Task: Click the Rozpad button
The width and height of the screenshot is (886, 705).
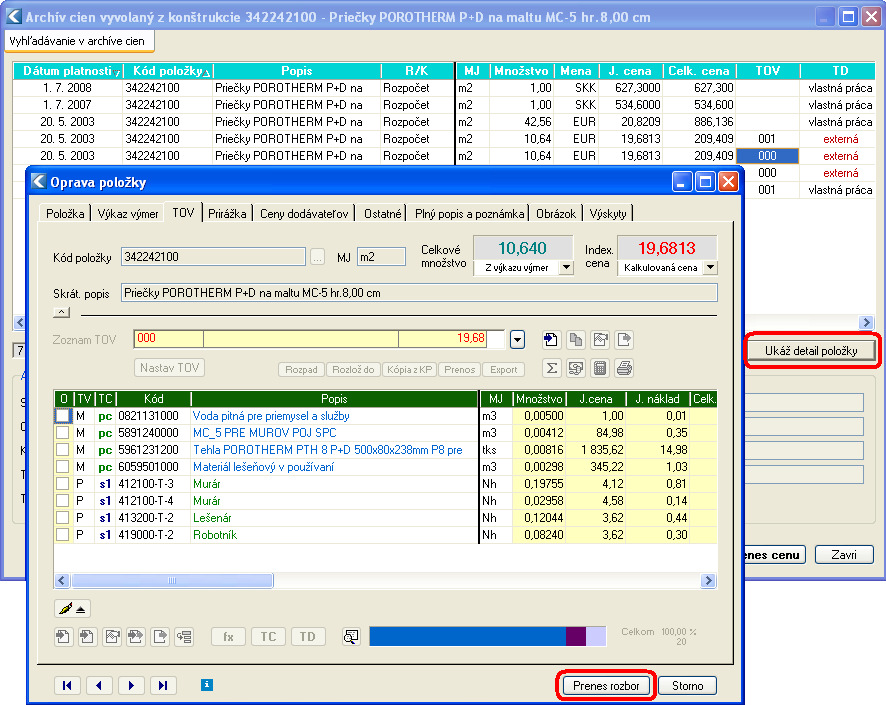Action: [x=301, y=369]
